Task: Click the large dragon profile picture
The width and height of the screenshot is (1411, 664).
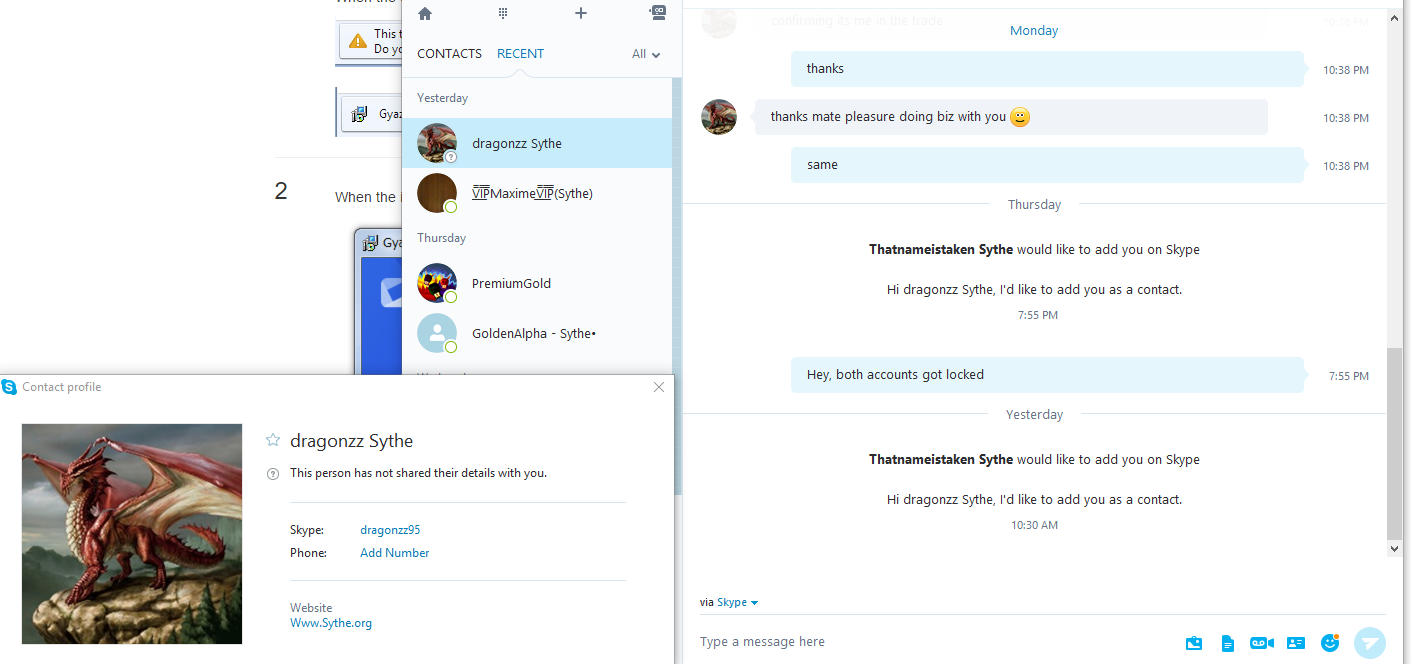Action: 132,534
